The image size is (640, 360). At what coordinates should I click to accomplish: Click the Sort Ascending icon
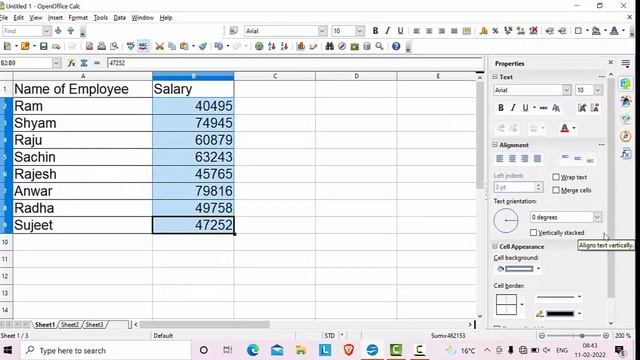[272, 46]
